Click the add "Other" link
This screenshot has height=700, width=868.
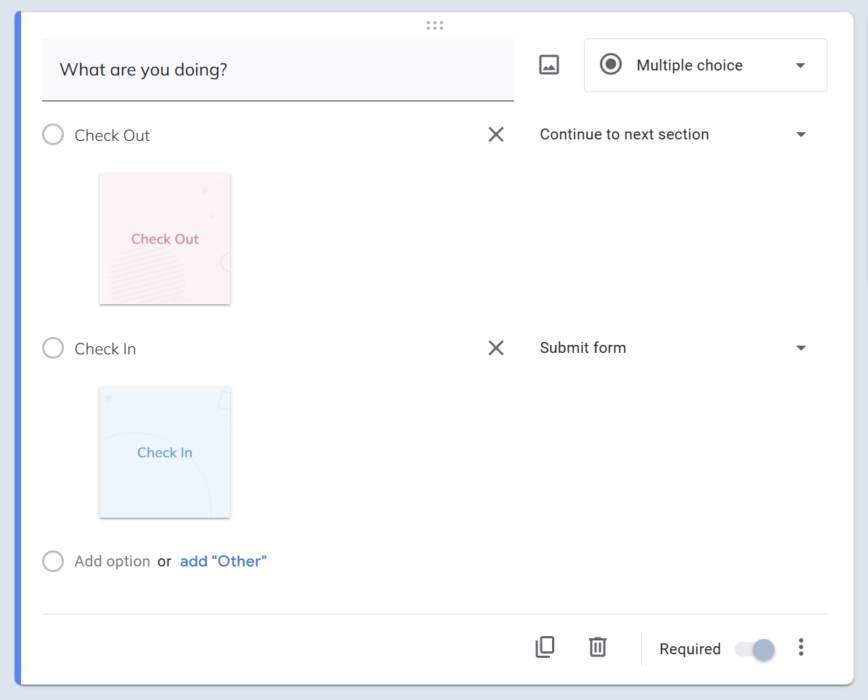pyautogui.click(x=223, y=561)
